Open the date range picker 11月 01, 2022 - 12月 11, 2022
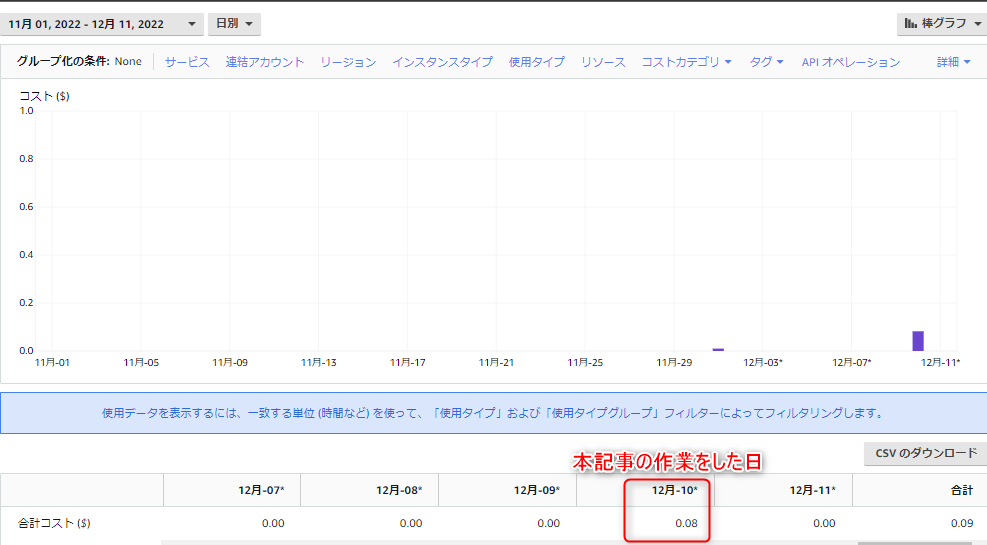The width and height of the screenshot is (987, 545). [x=101, y=24]
